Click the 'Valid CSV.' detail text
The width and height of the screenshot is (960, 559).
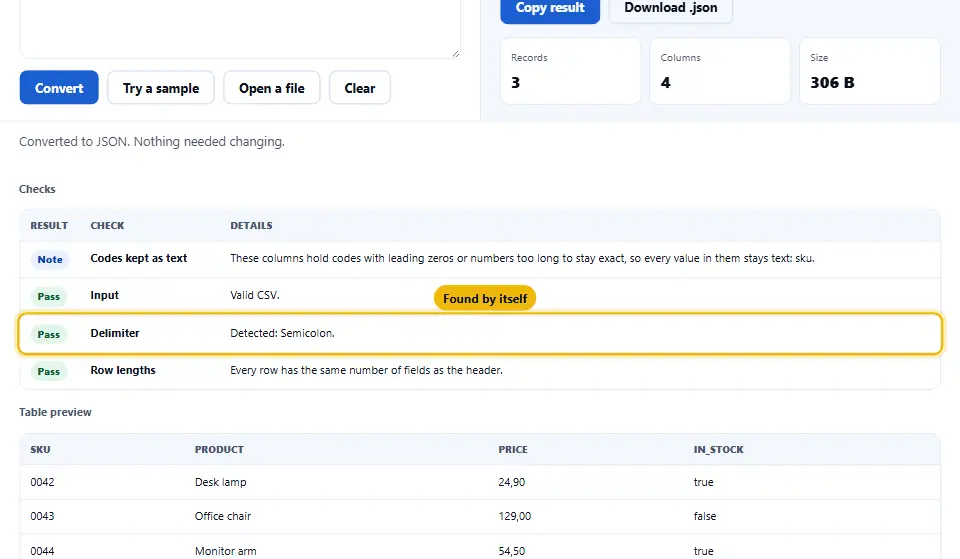[255, 295]
